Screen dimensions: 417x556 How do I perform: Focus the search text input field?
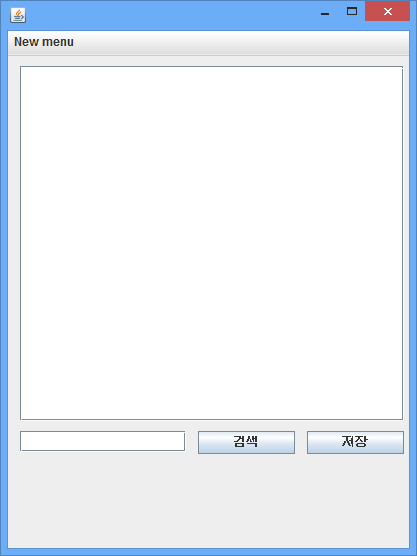coord(102,441)
